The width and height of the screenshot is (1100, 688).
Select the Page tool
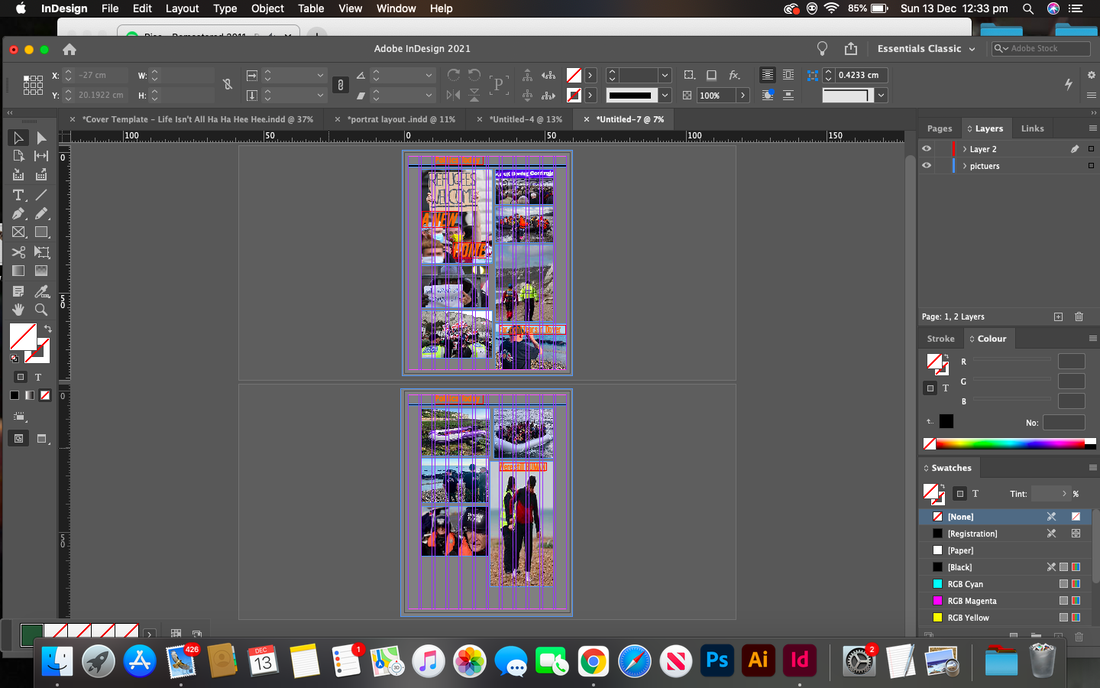pyautogui.click(x=18, y=156)
